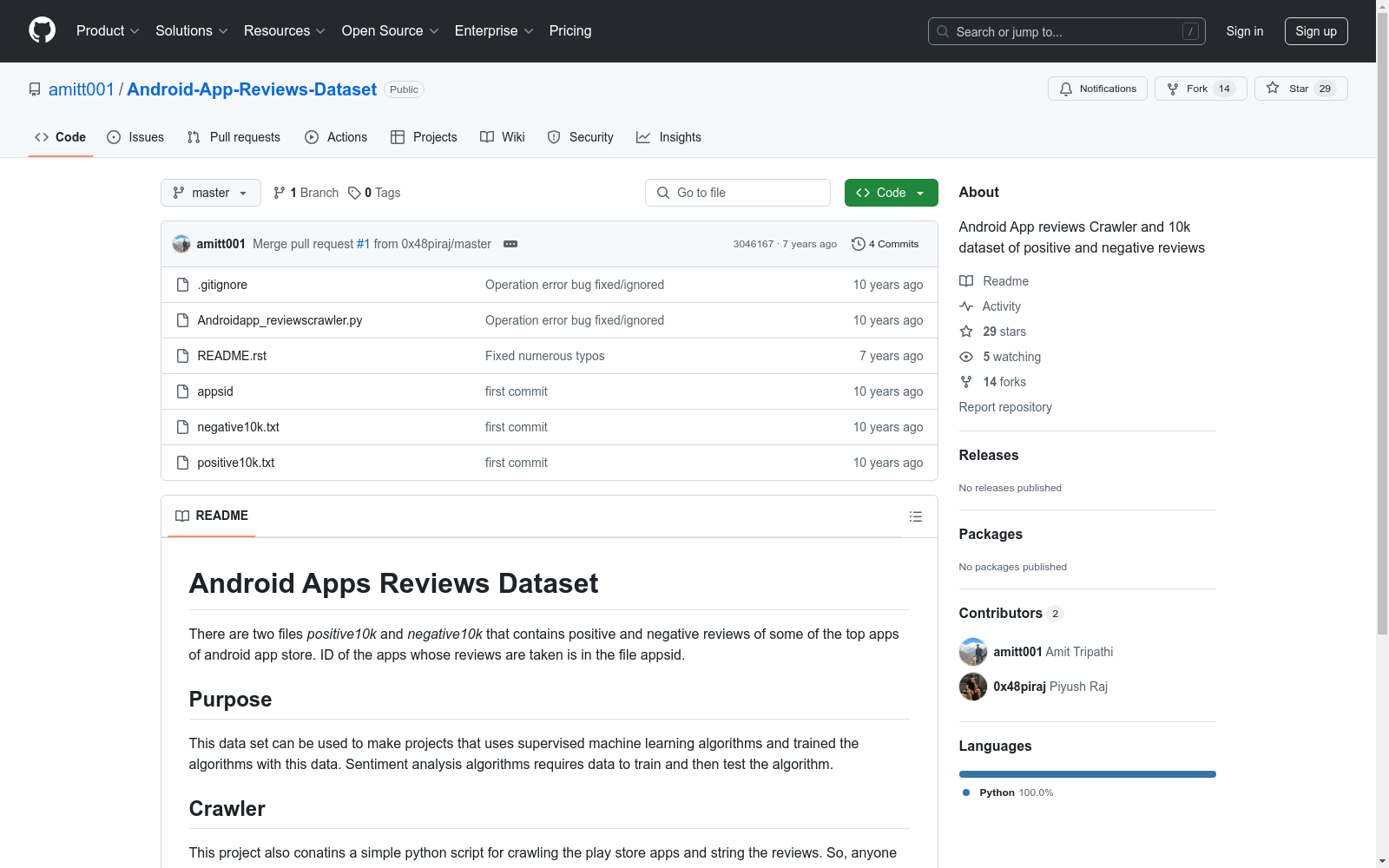The width and height of the screenshot is (1389, 868).
Task: Open the Wiki tab
Action: click(503, 137)
